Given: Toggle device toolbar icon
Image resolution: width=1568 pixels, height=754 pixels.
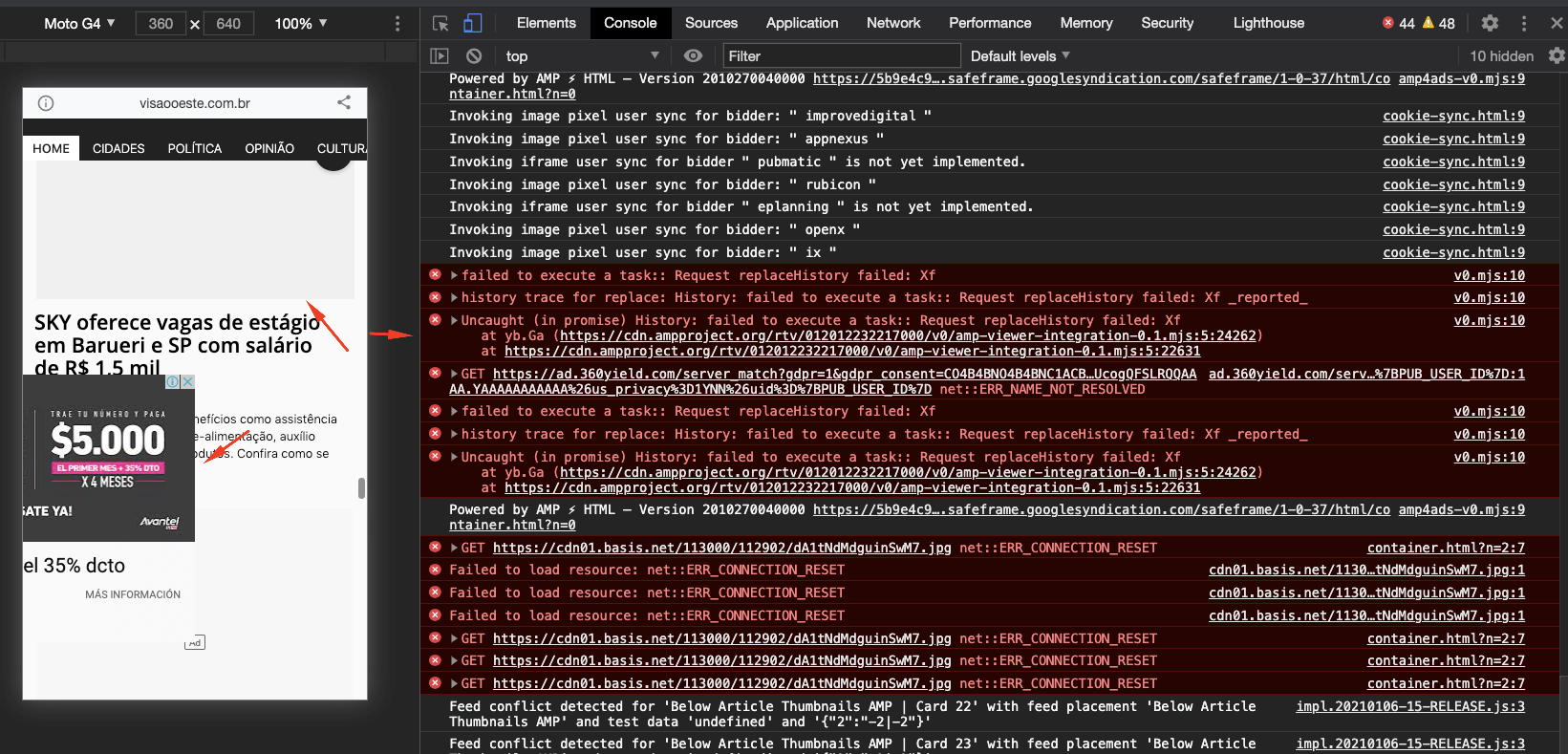Looking at the screenshot, I should tap(473, 23).
